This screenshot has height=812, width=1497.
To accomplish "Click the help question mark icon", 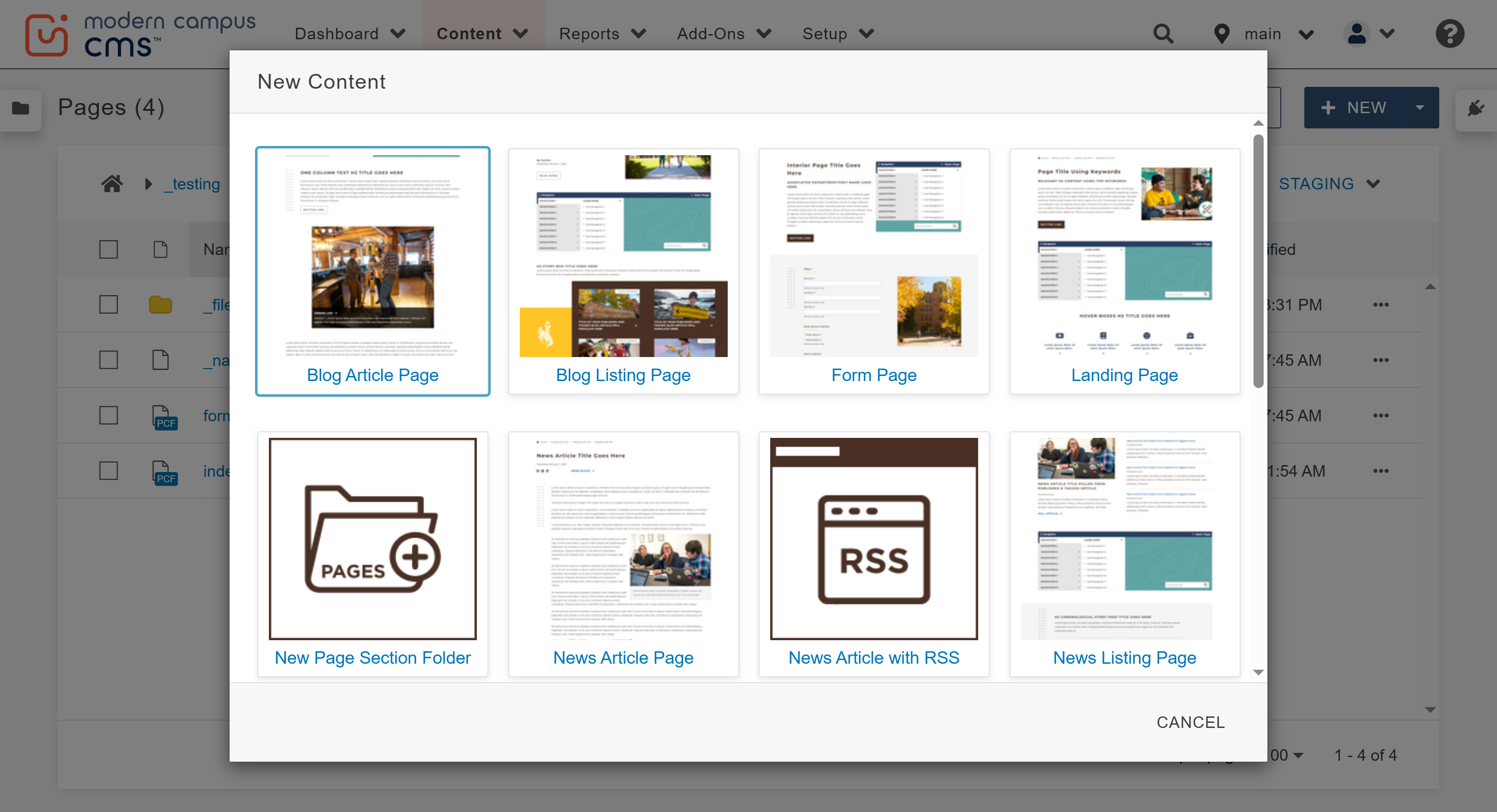I will pos(1450,34).
